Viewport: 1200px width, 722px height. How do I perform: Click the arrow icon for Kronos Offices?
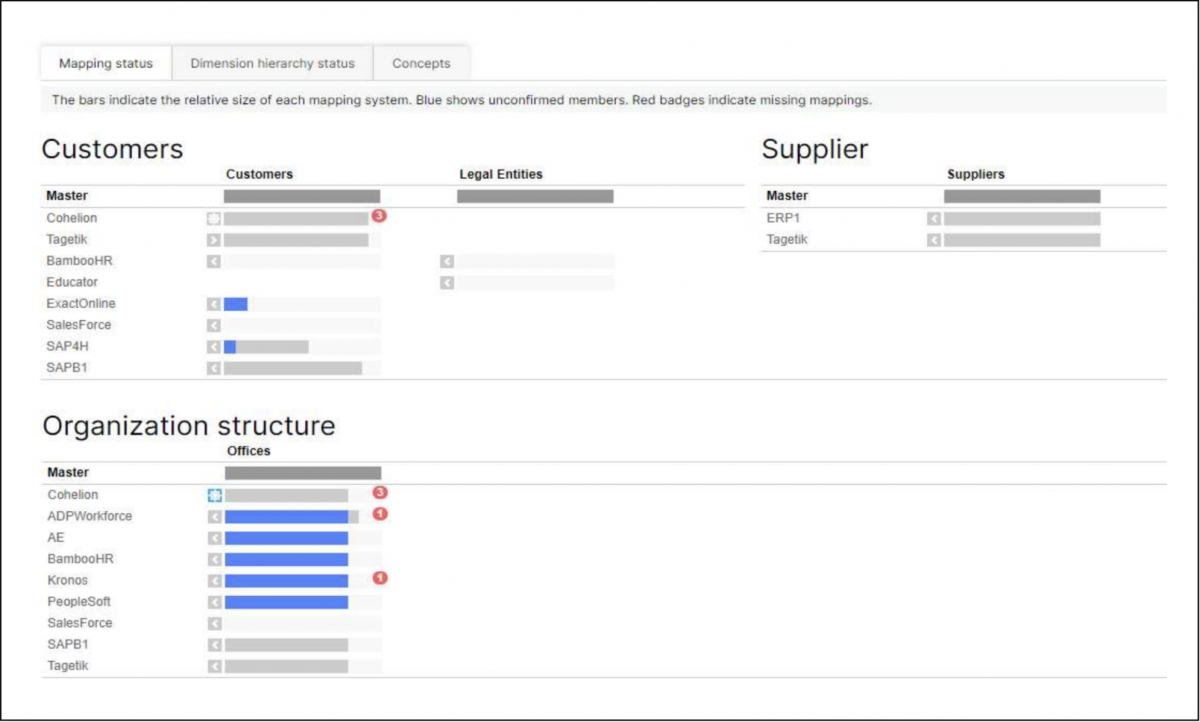pyautogui.click(x=215, y=581)
